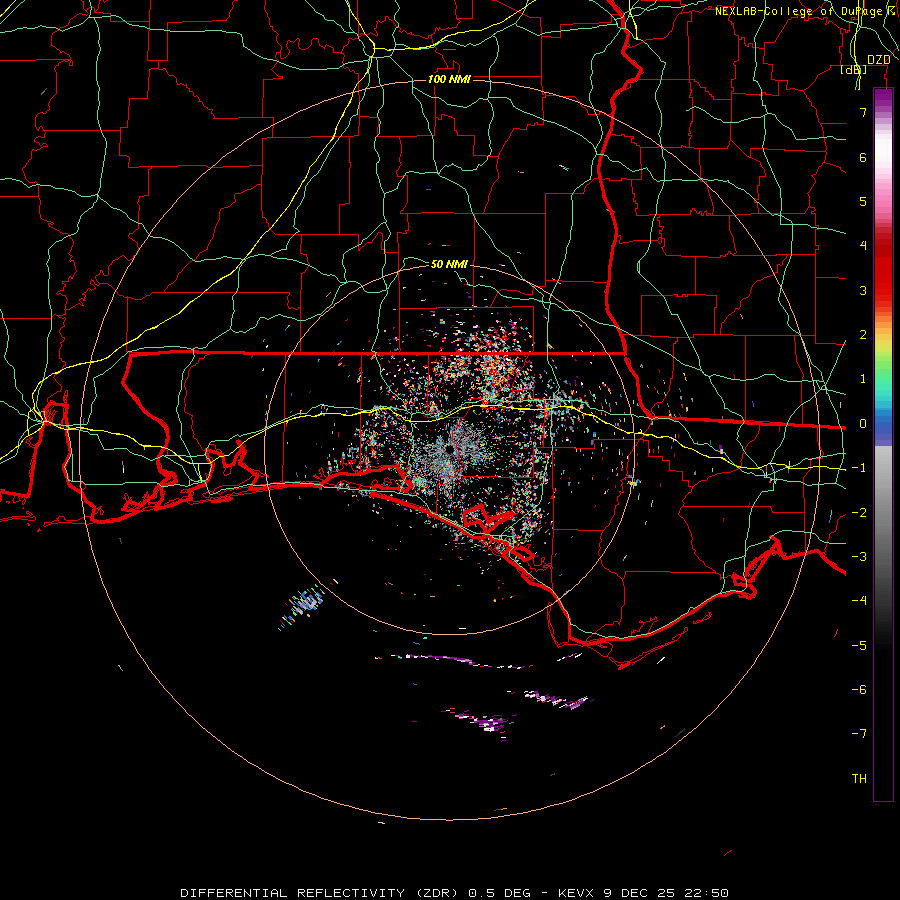Click the scale value 4 label
900x900 pixels.
click(x=863, y=246)
